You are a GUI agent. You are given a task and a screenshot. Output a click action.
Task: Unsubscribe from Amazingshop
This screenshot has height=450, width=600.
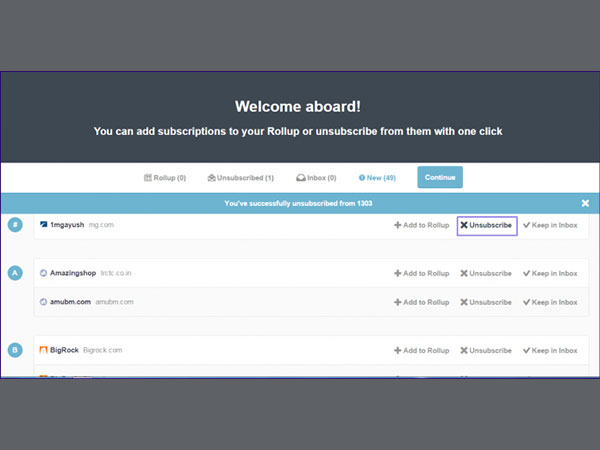point(486,273)
